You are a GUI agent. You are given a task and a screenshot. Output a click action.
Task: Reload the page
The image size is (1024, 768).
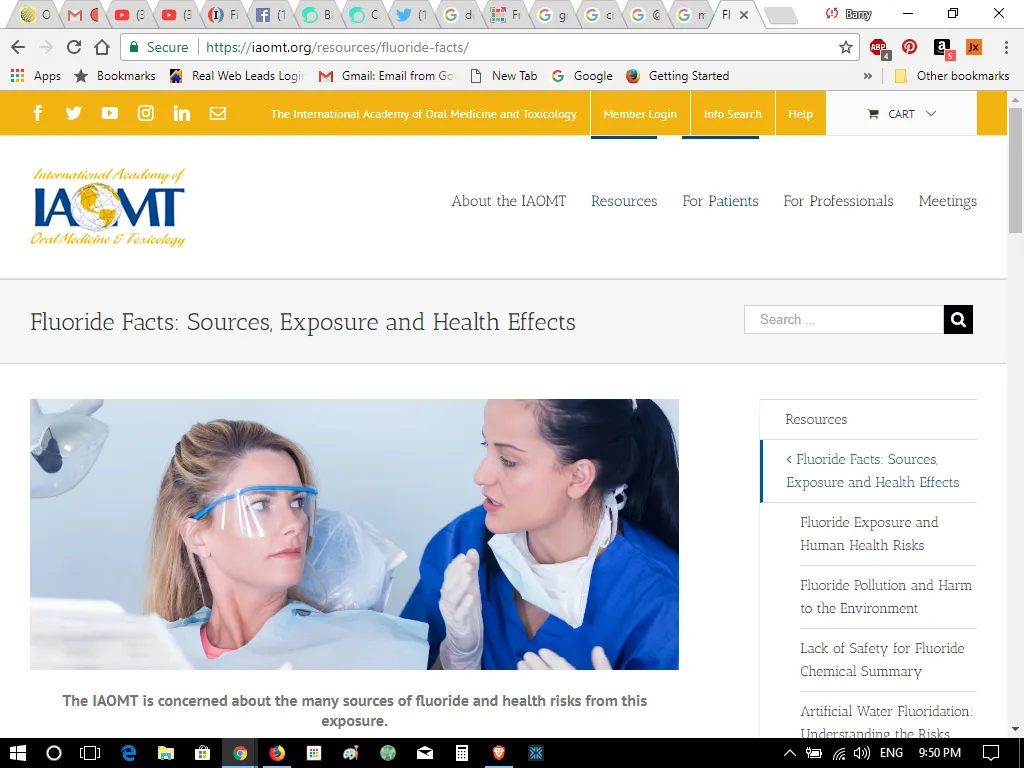74,47
